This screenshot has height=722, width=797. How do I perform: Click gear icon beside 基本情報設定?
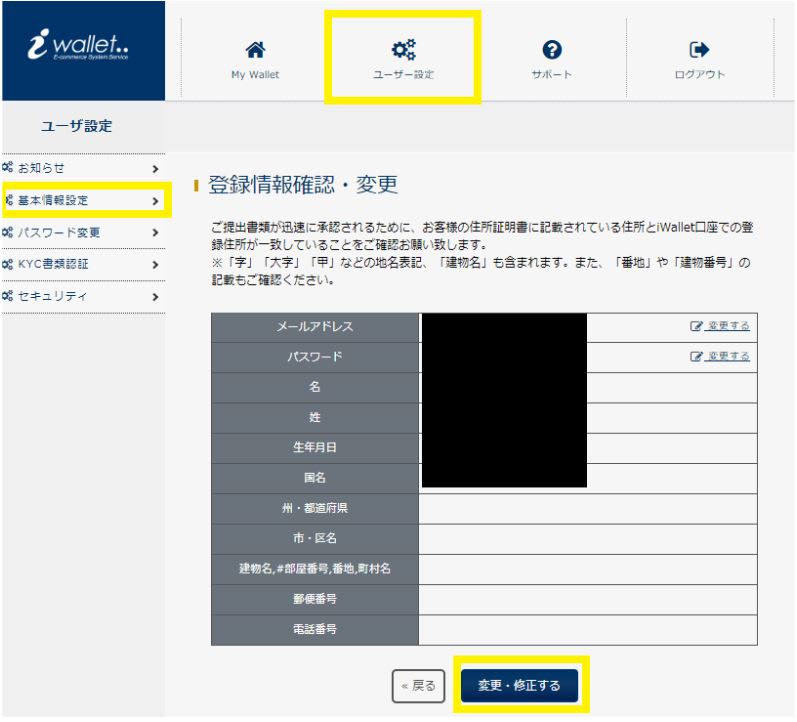[9, 199]
